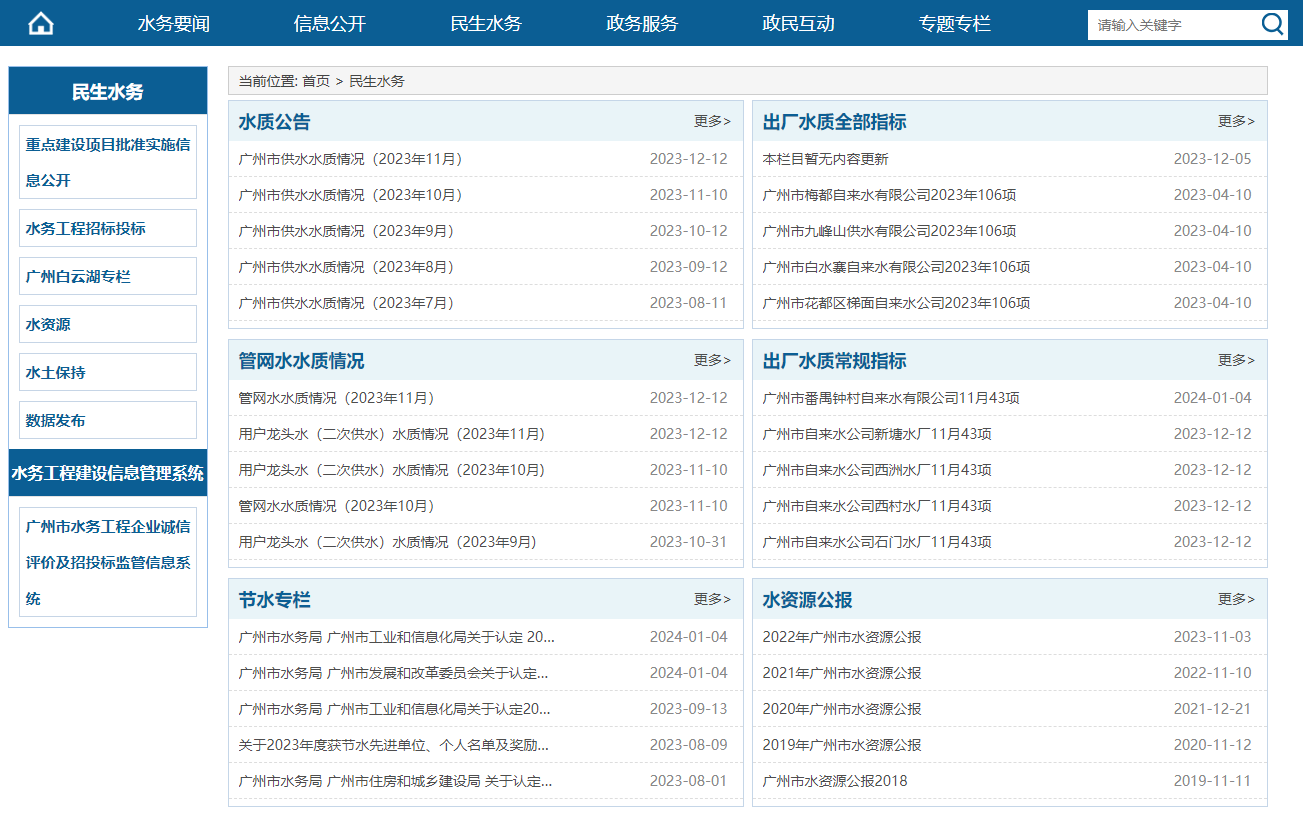Screen dimensions: 1303x824
Task: Expand 水质公告 with 更多> link
Action: click(x=712, y=121)
